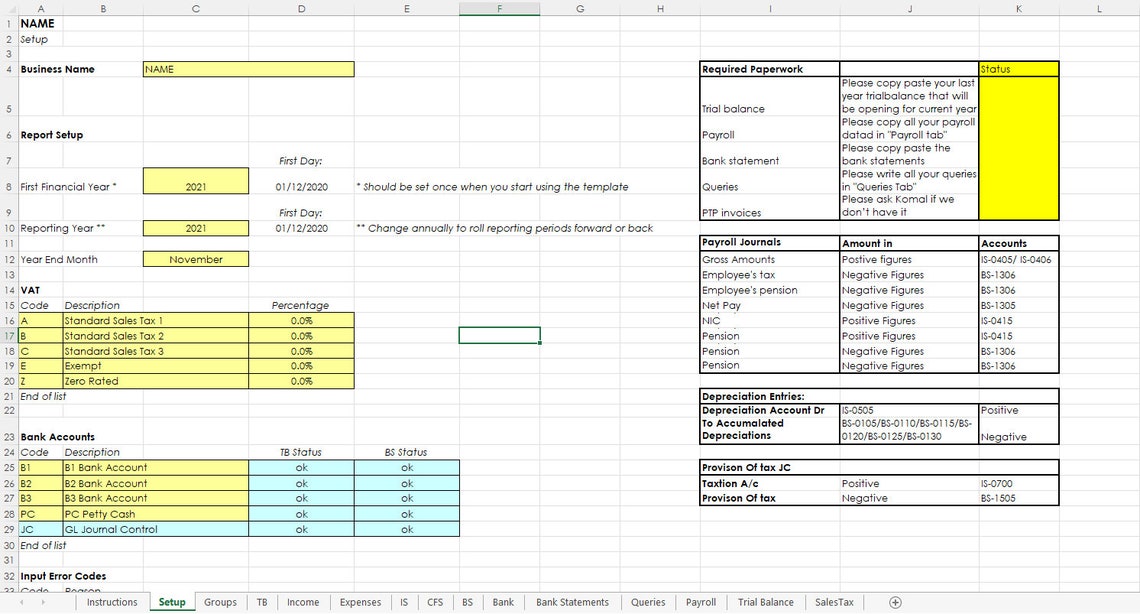This screenshot has height=614, width=1140.
Task: Go to the Instructions sheet
Action: [x=112, y=602]
